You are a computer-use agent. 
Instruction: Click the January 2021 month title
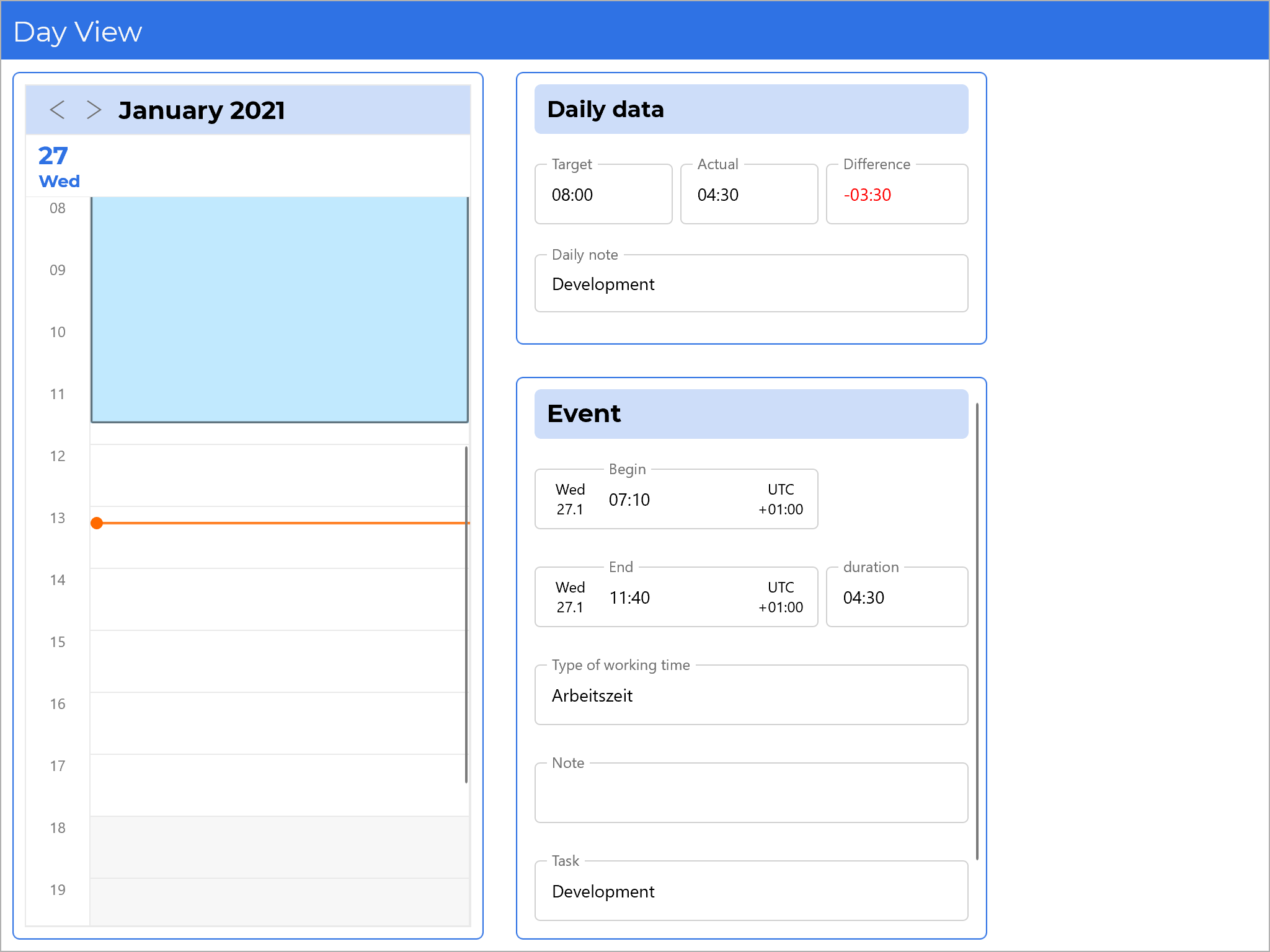[x=202, y=110]
